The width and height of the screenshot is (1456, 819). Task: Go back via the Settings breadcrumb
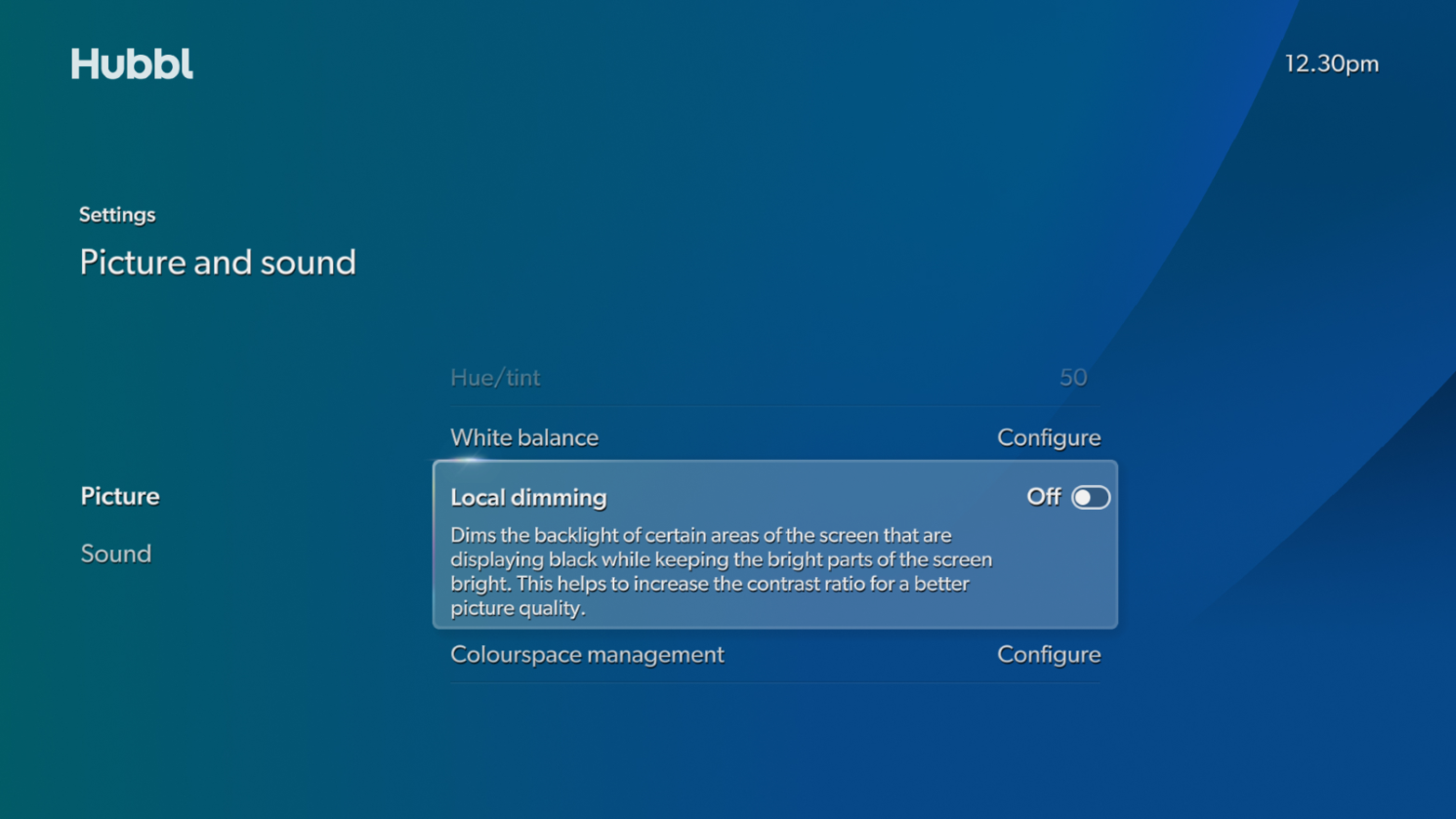point(117,215)
